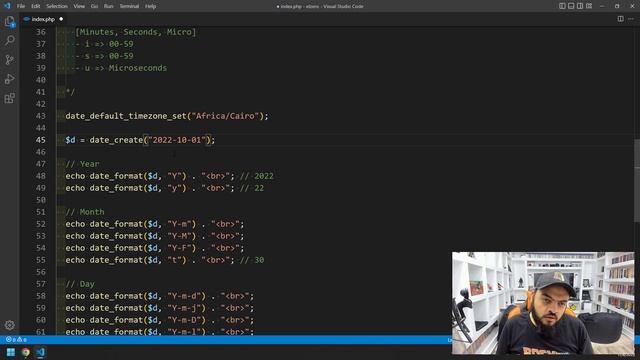
Task: Click the [Minutes, Seconds, Micro] comment text
Action: (136, 32)
